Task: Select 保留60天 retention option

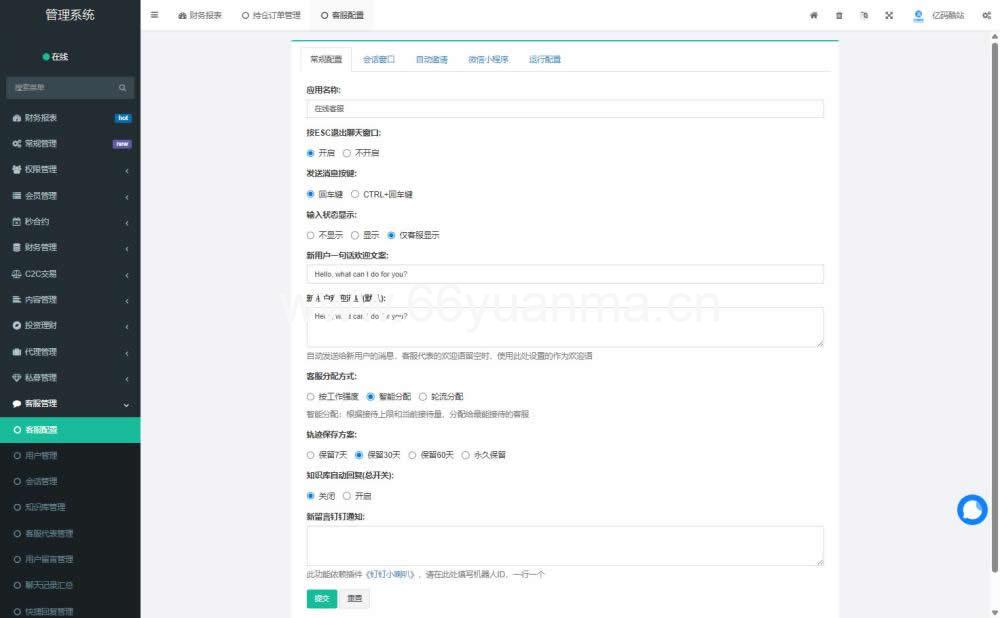Action: click(412, 455)
